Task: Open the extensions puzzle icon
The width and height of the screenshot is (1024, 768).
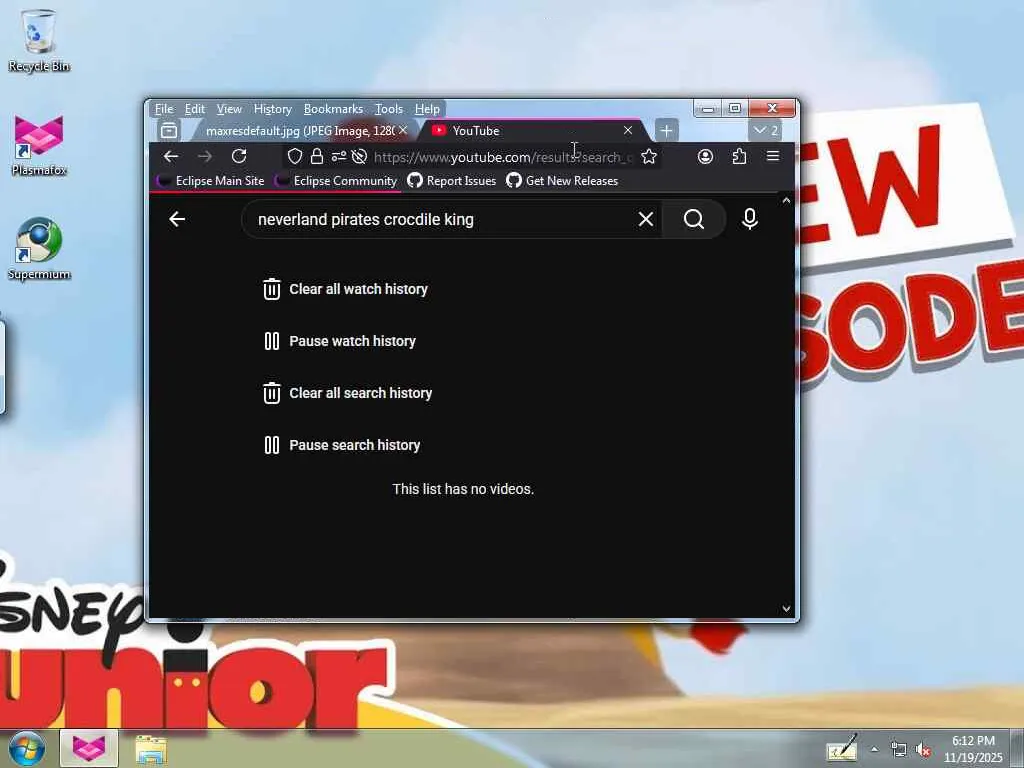Action: [739, 157]
